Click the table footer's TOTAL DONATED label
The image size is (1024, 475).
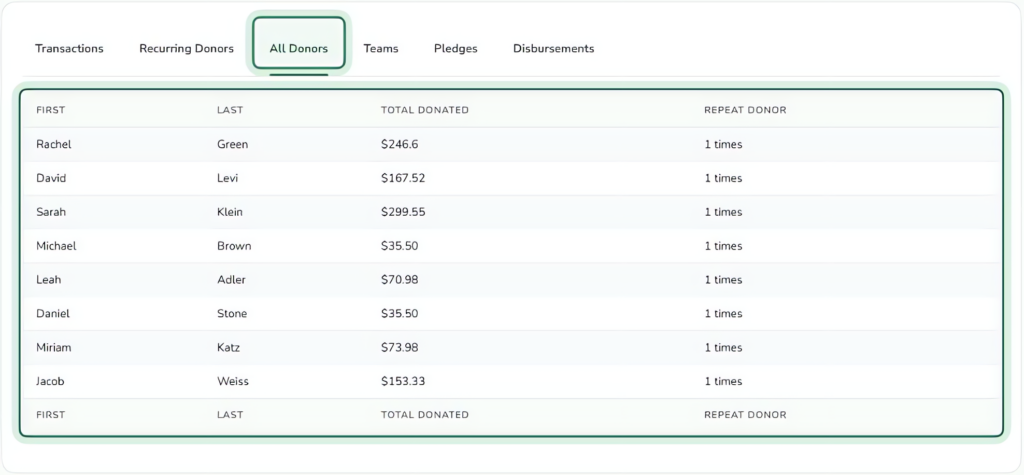click(424, 414)
